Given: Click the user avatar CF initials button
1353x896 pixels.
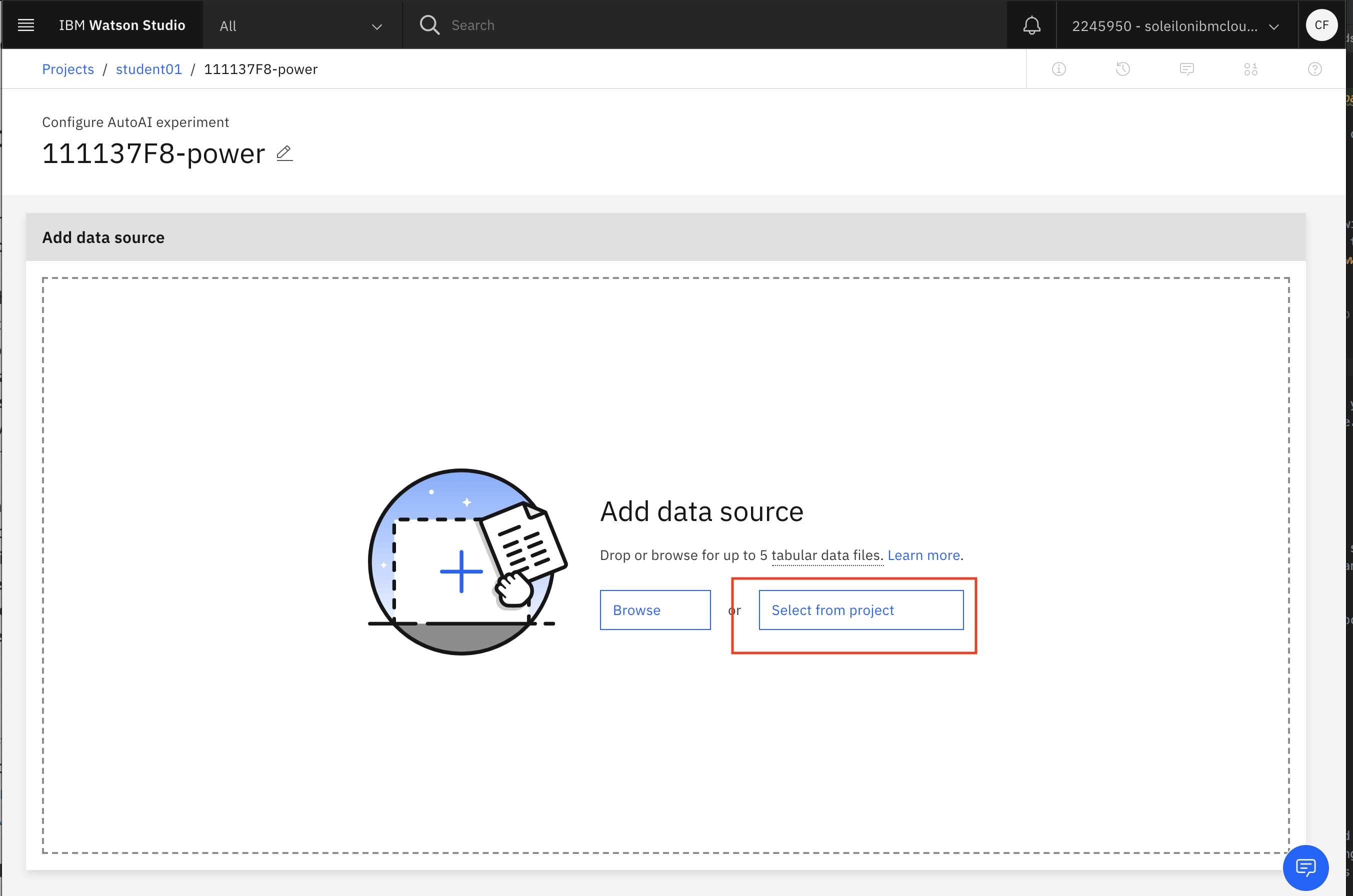Looking at the screenshot, I should [x=1317, y=25].
